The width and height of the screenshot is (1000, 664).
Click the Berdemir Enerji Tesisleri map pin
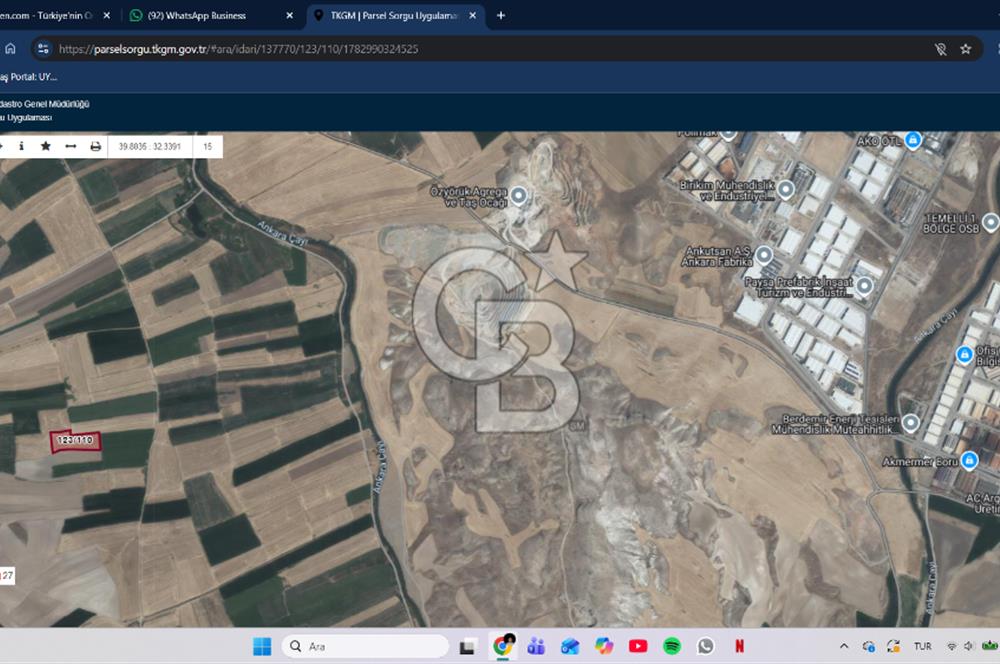click(911, 422)
